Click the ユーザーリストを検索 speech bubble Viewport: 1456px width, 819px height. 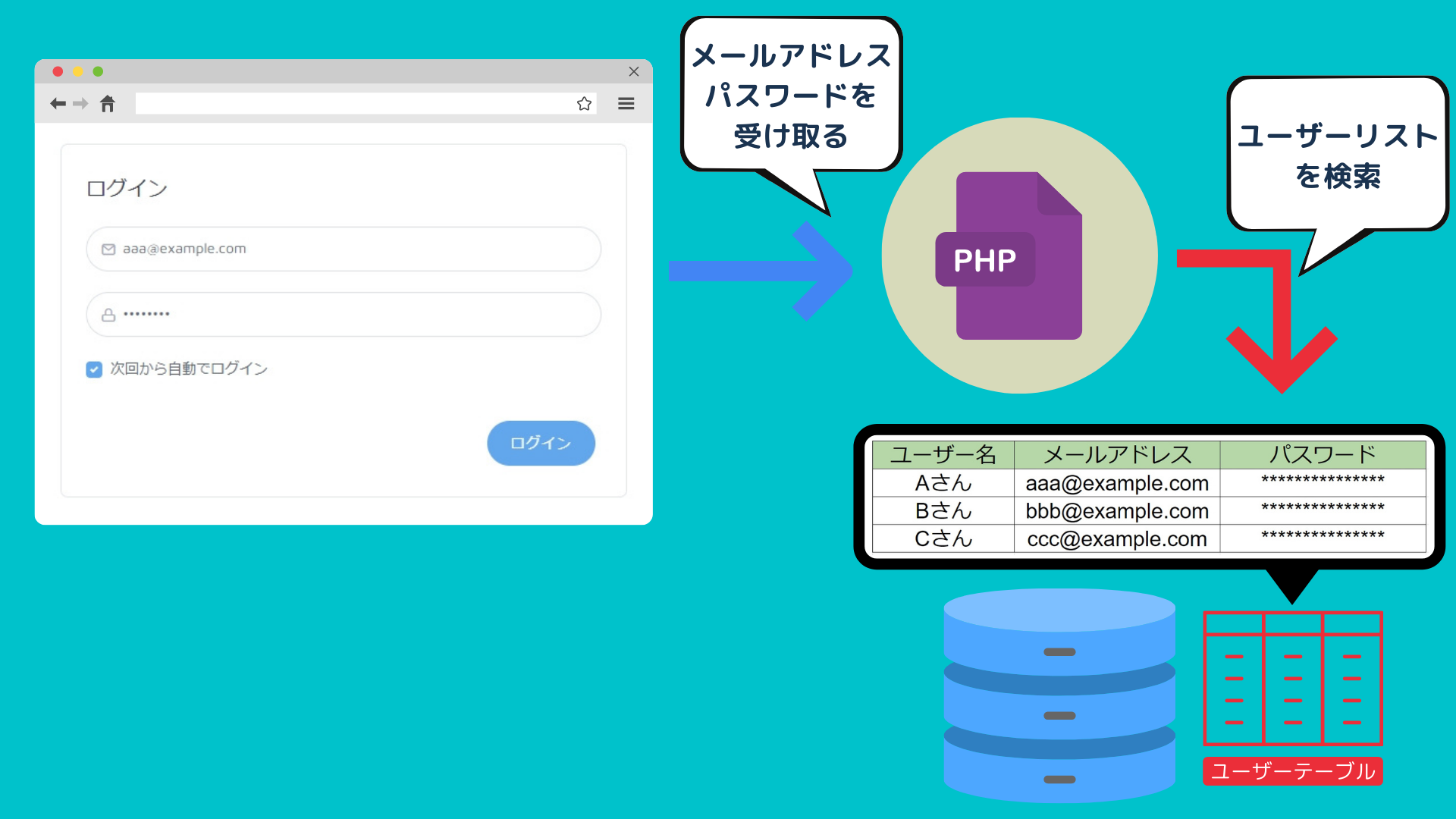click(x=1338, y=155)
